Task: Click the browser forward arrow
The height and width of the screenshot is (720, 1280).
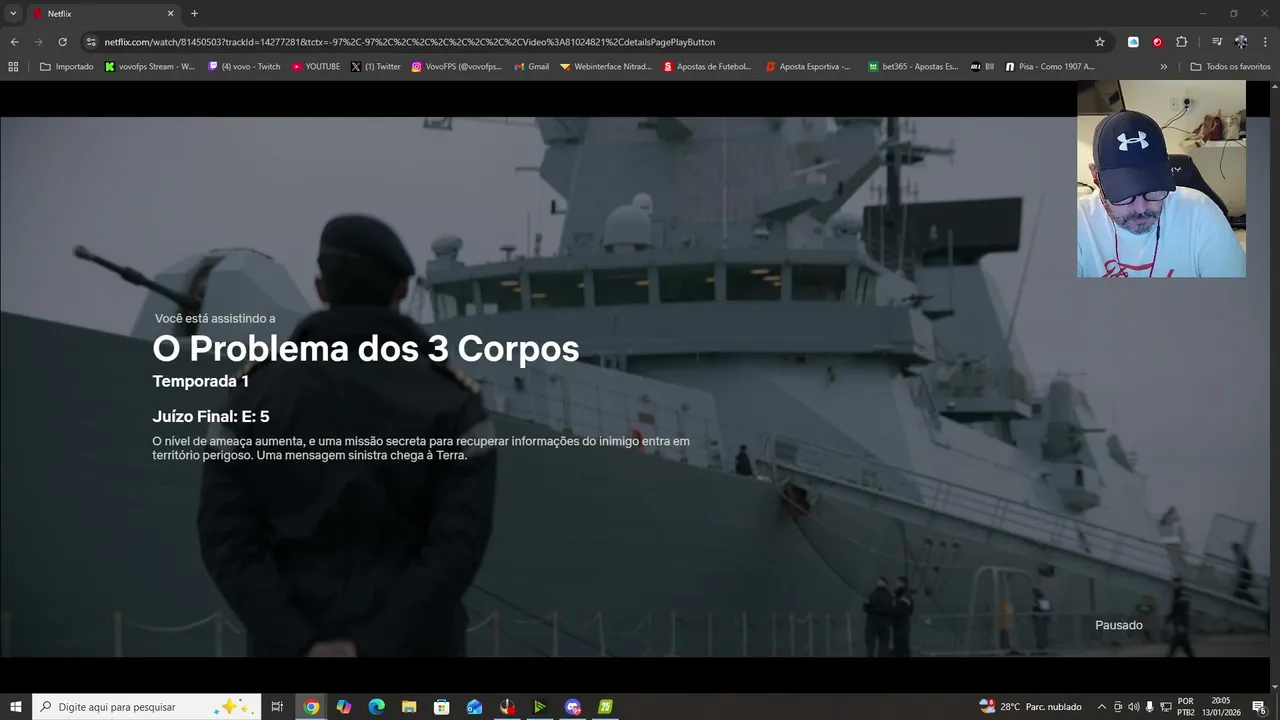Action: click(x=38, y=42)
